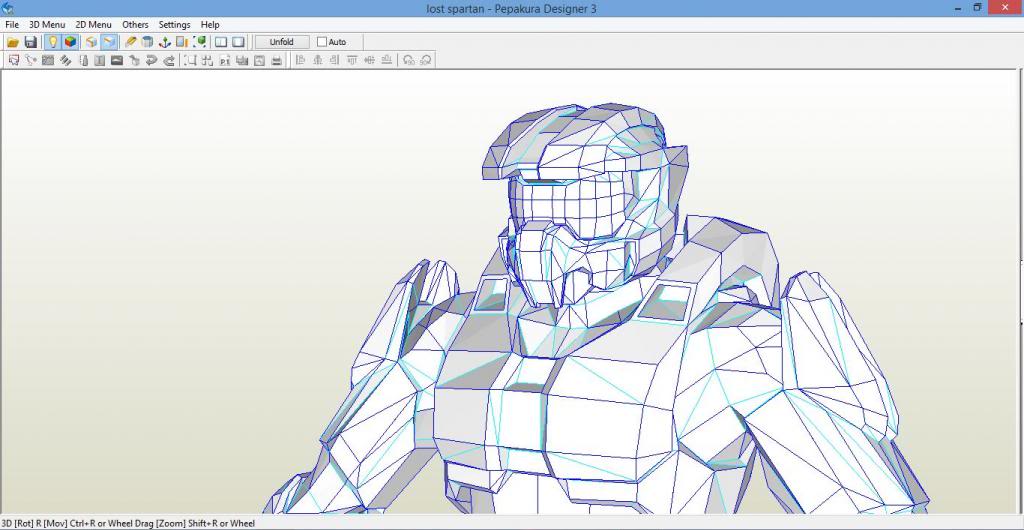Click the blue cylinder icon

(148, 42)
